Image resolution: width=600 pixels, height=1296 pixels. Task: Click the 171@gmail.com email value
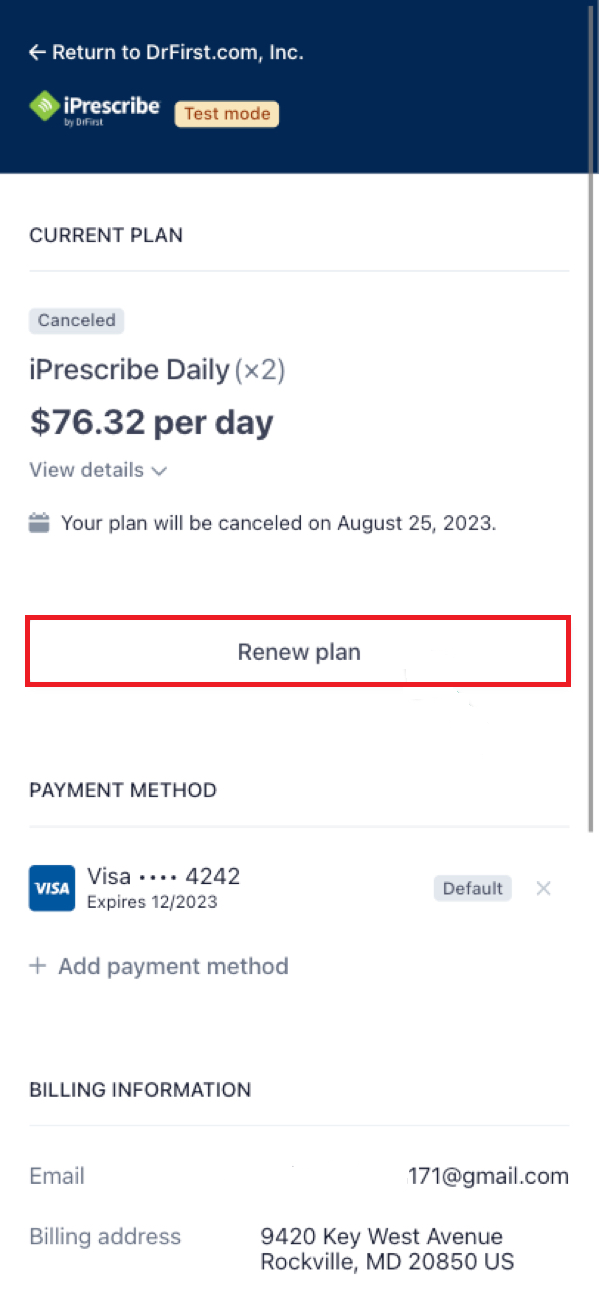click(x=488, y=1176)
